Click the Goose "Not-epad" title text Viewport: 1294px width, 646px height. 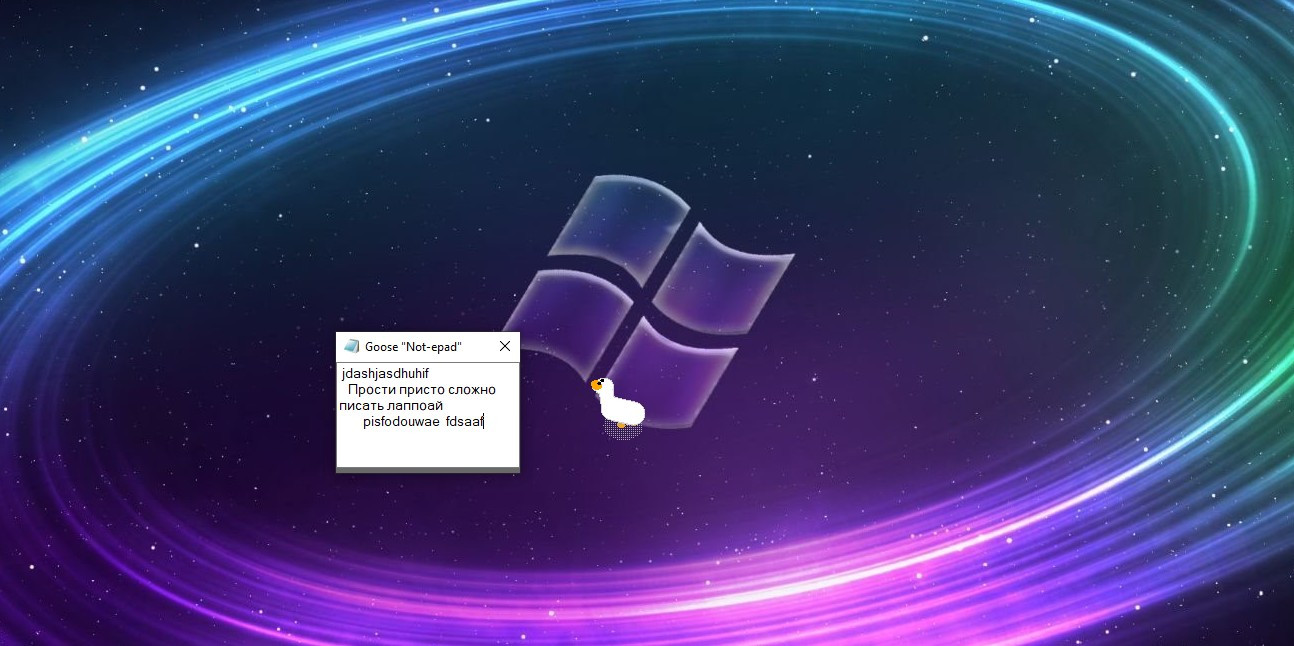click(413, 346)
